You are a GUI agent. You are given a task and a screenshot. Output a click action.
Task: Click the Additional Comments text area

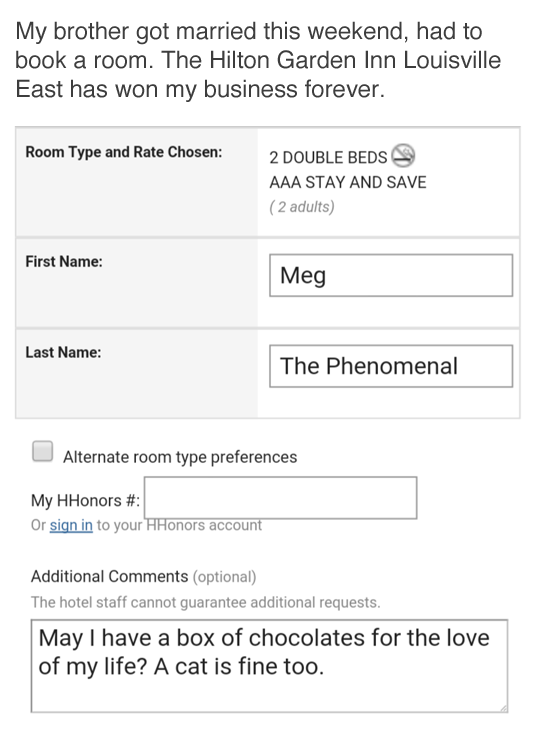click(x=269, y=666)
